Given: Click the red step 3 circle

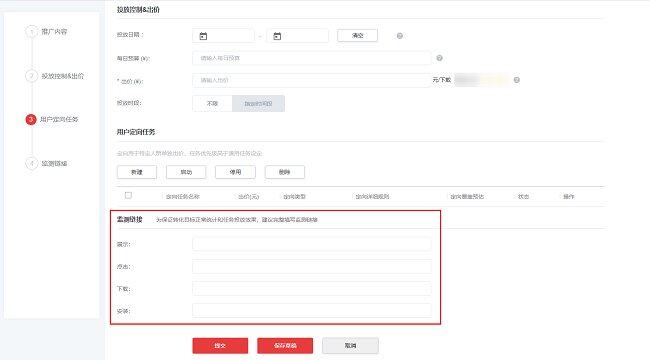Looking at the screenshot, I should click(x=31, y=119).
